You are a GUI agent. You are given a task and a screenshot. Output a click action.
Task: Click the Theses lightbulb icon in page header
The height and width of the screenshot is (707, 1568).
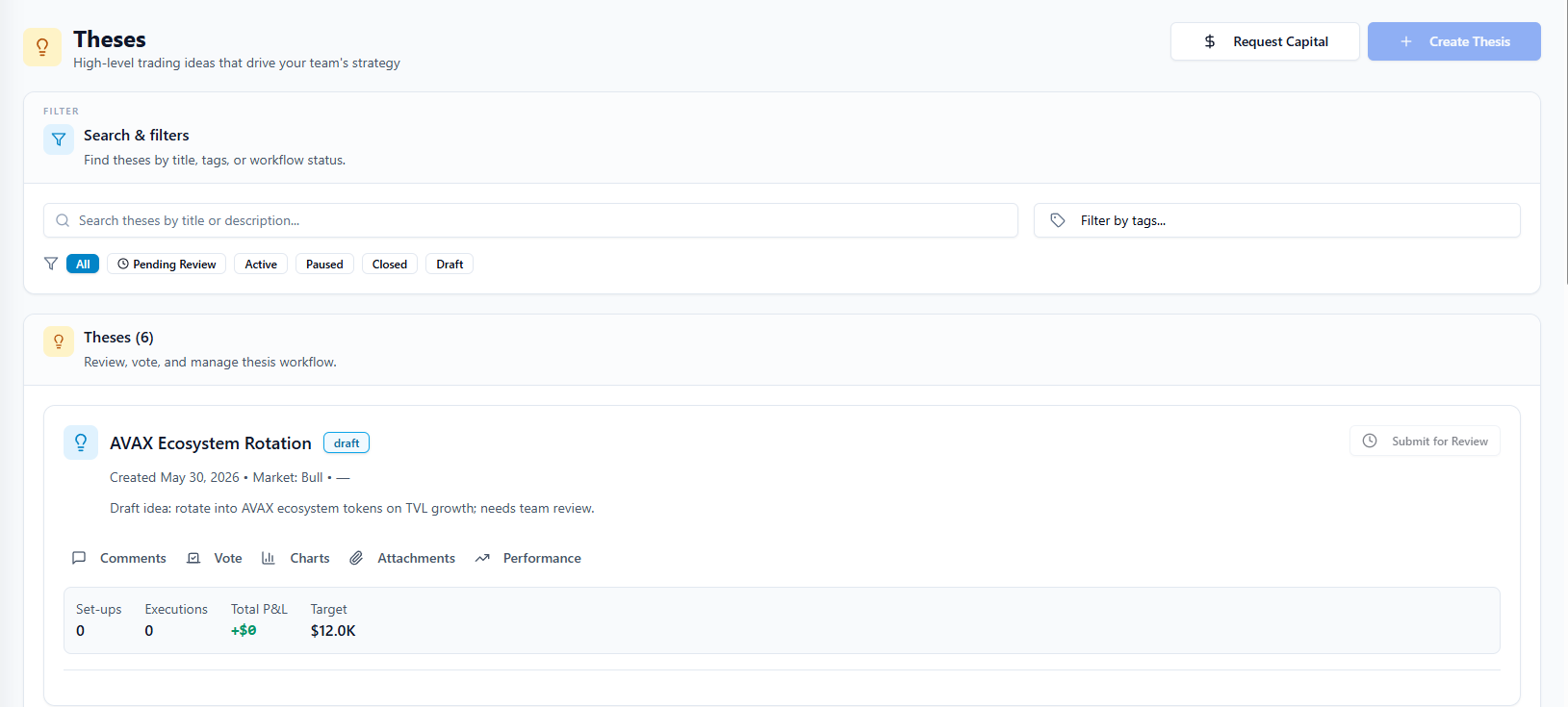coord(42,47)
